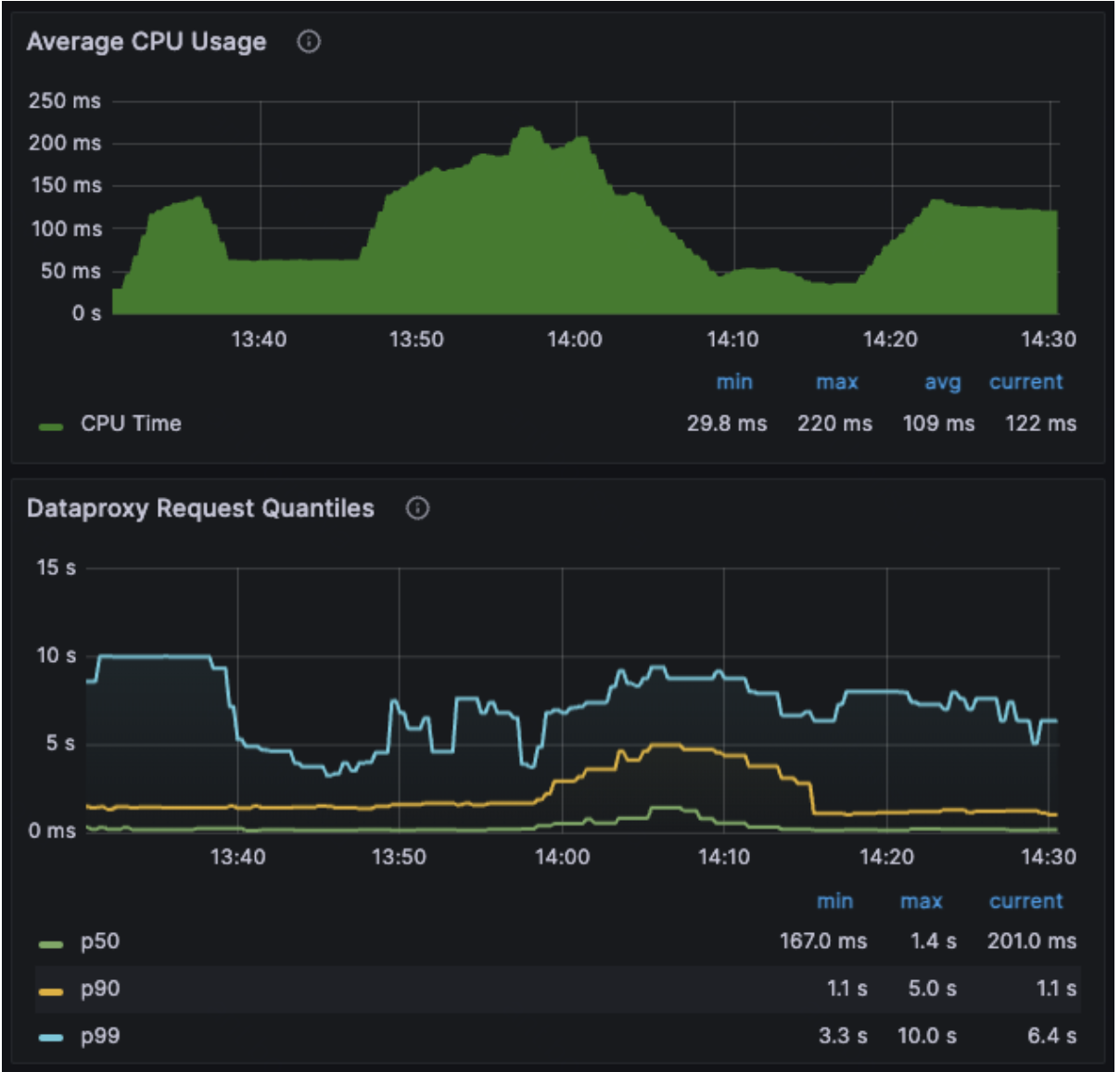Click the green p50 series color swatch

click(x=51, y=944)
